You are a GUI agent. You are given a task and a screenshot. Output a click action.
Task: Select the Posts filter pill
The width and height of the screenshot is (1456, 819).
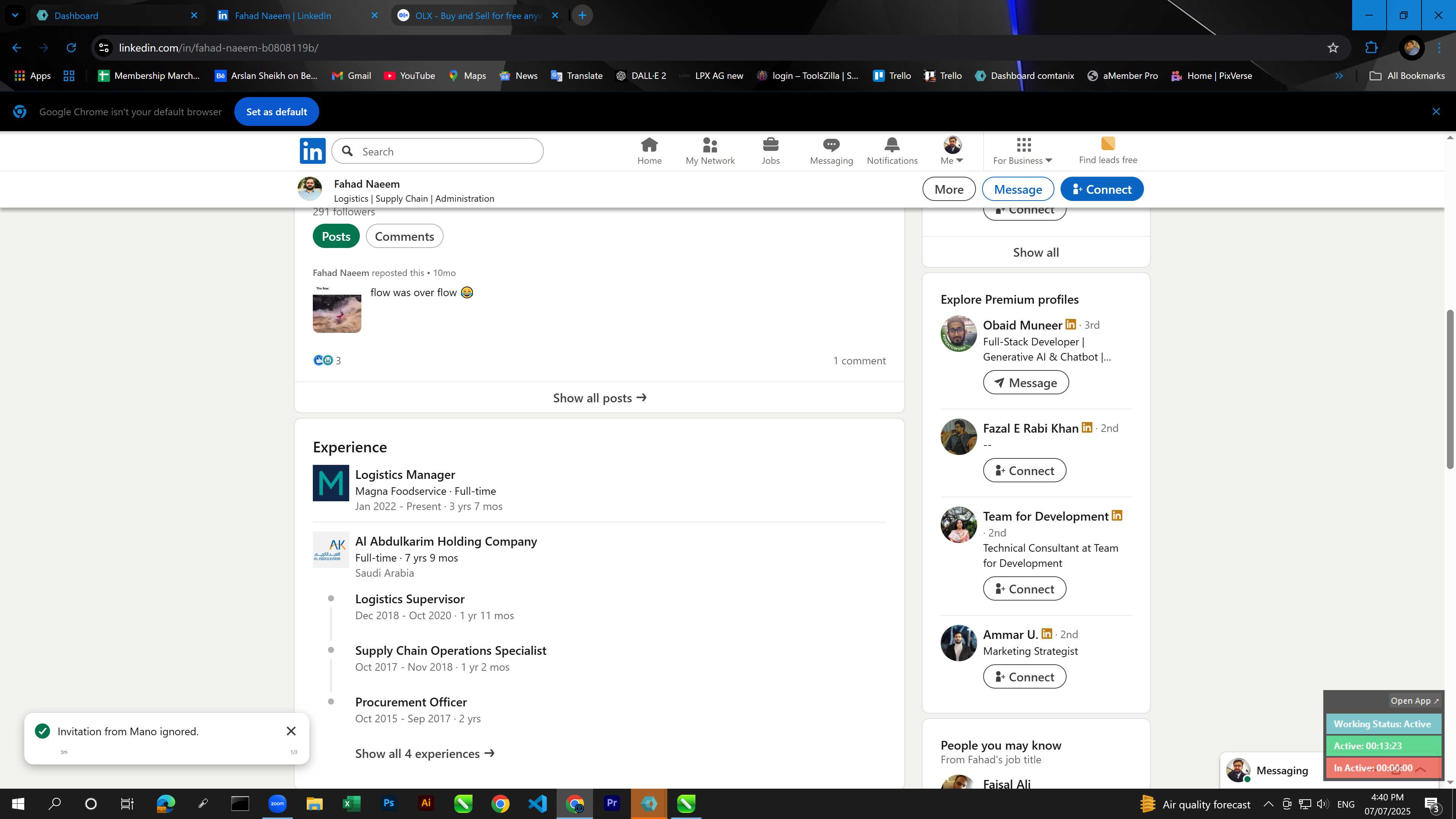(336, 236)
